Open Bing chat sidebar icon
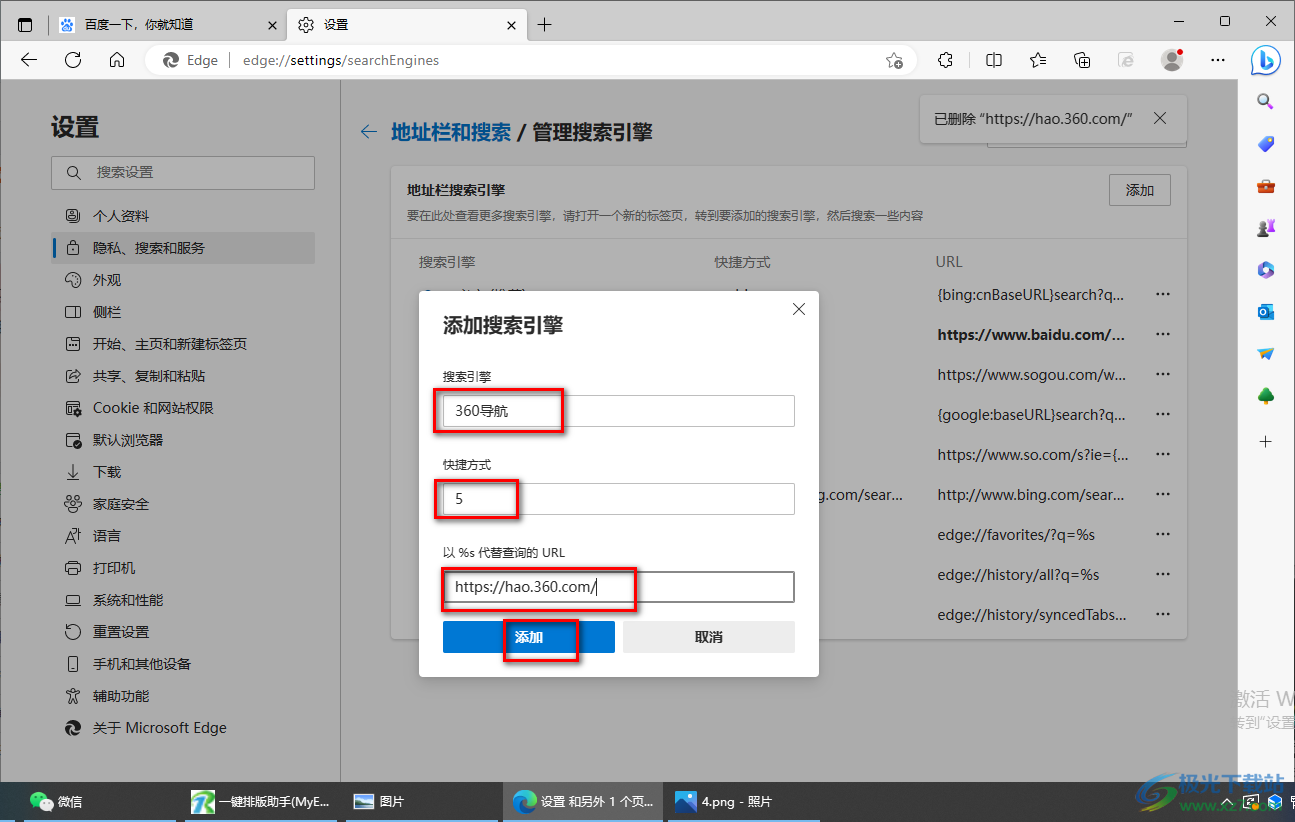This screenshot has height=822, width=1295. (1266, 60)
